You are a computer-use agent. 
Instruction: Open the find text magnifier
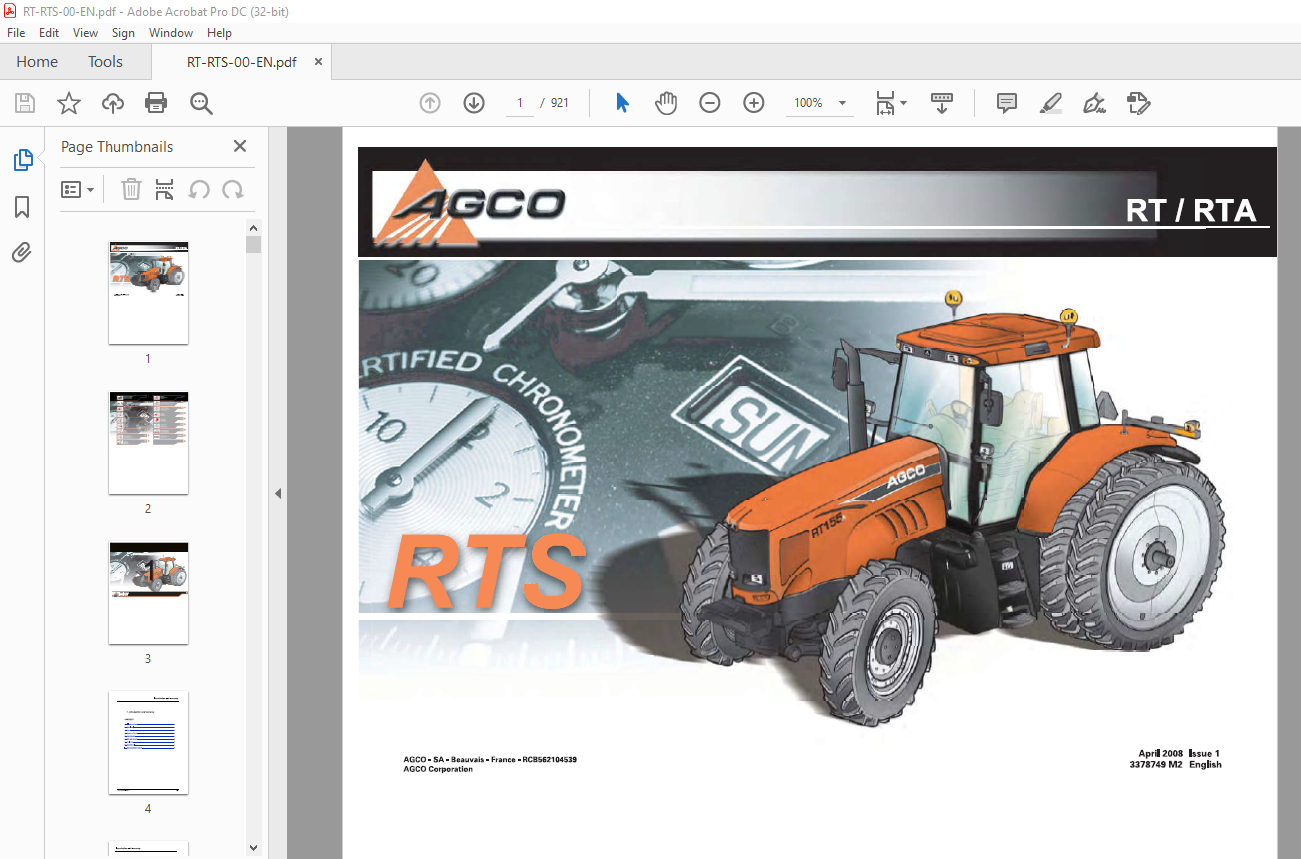point(201,103)
